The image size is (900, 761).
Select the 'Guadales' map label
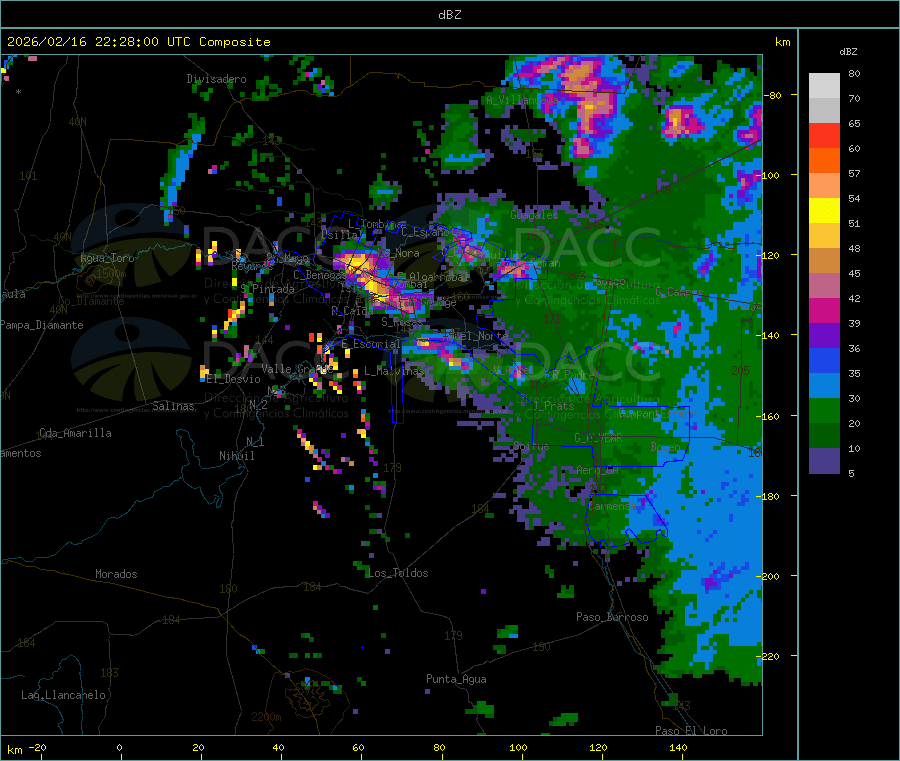coord(534,215)
